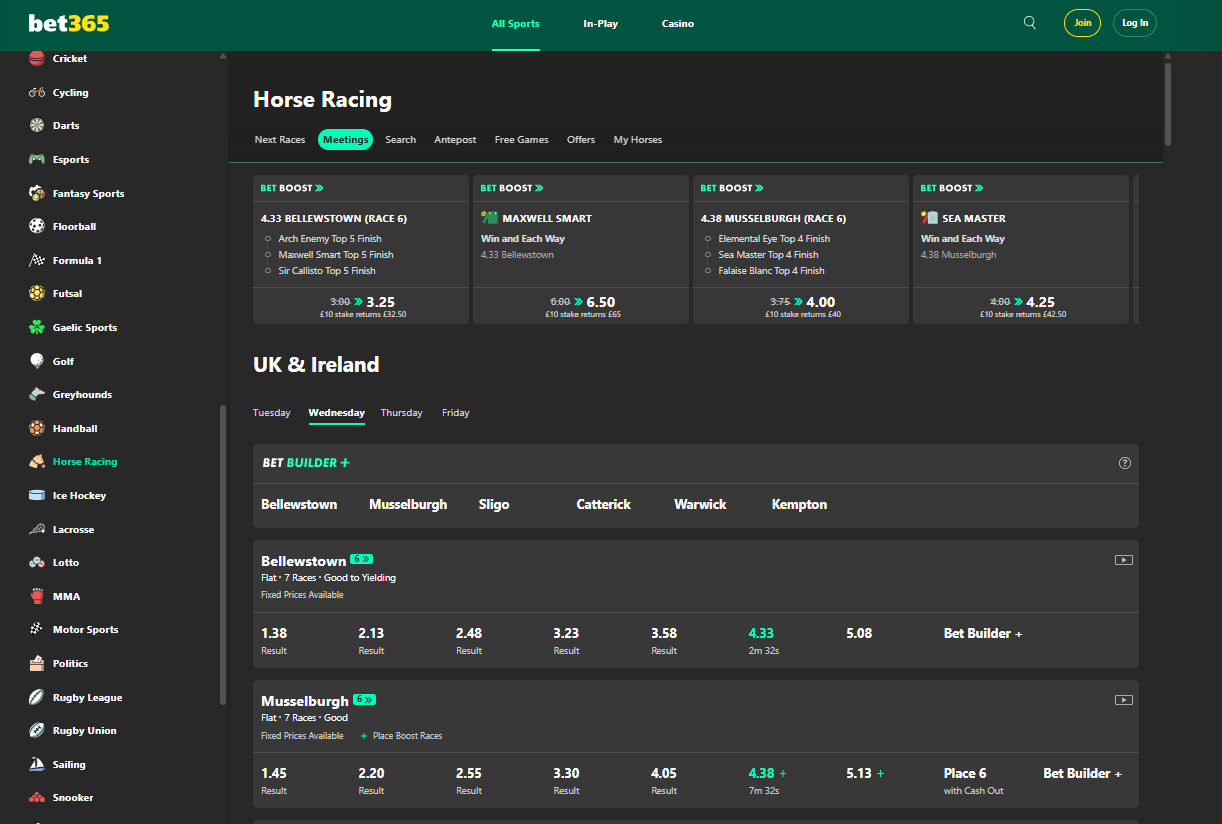Image resolution: width=1222 pixels, height=824 pixels.
Task: Select the Esports gamepad icon
Action: point(37,159)
